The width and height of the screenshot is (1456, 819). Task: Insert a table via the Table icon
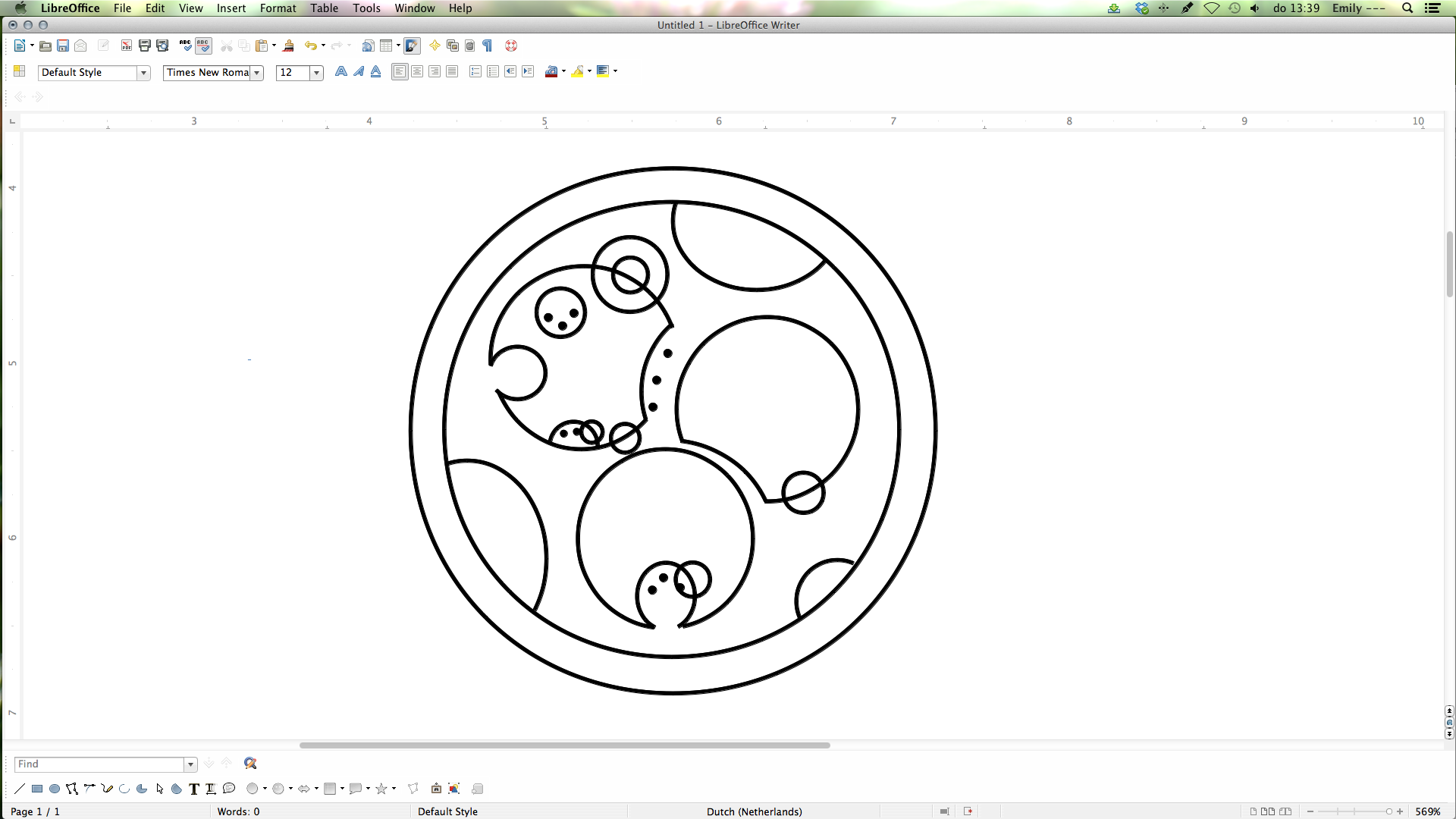(386, 46)
